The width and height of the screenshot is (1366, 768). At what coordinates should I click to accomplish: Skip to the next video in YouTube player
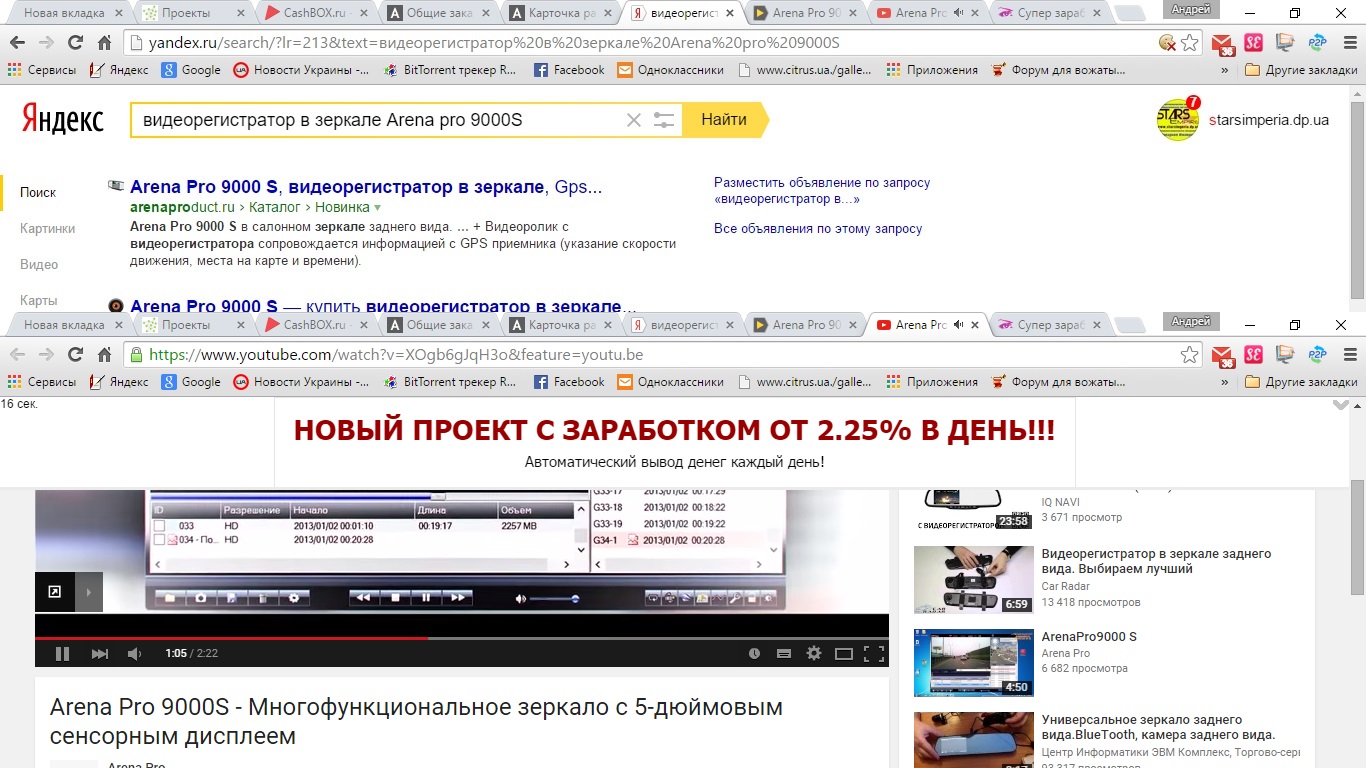pyautogui.click(x=99, y=654)
